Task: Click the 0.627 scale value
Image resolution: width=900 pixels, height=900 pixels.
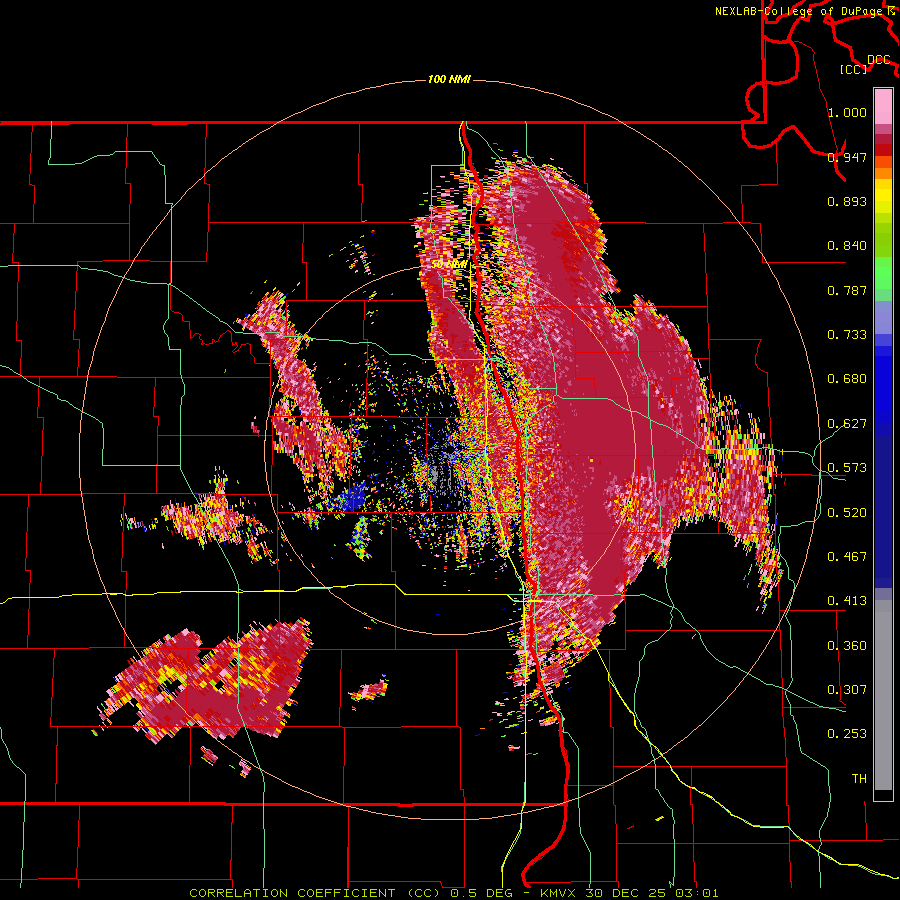Action: tap(847, 423)
